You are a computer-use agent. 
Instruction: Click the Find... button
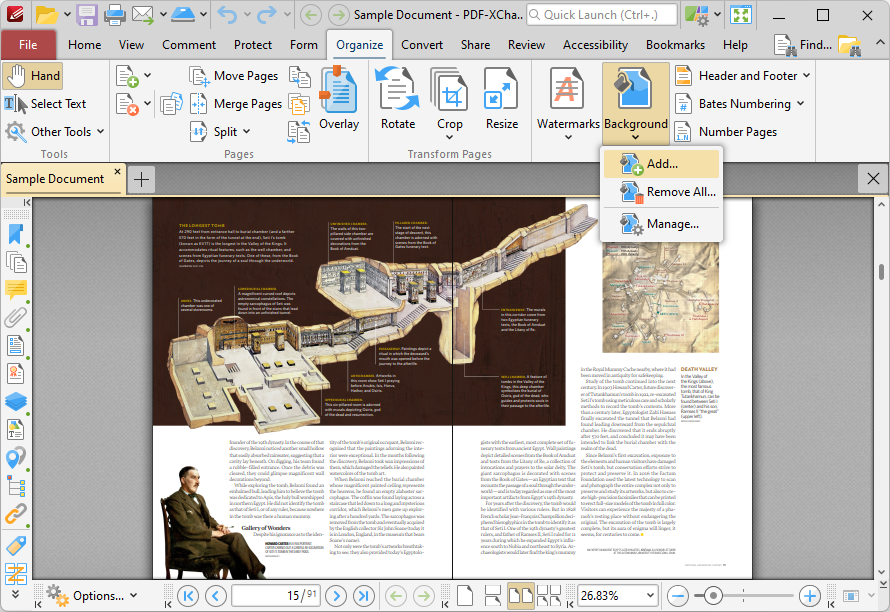click(x=803, y=45)
